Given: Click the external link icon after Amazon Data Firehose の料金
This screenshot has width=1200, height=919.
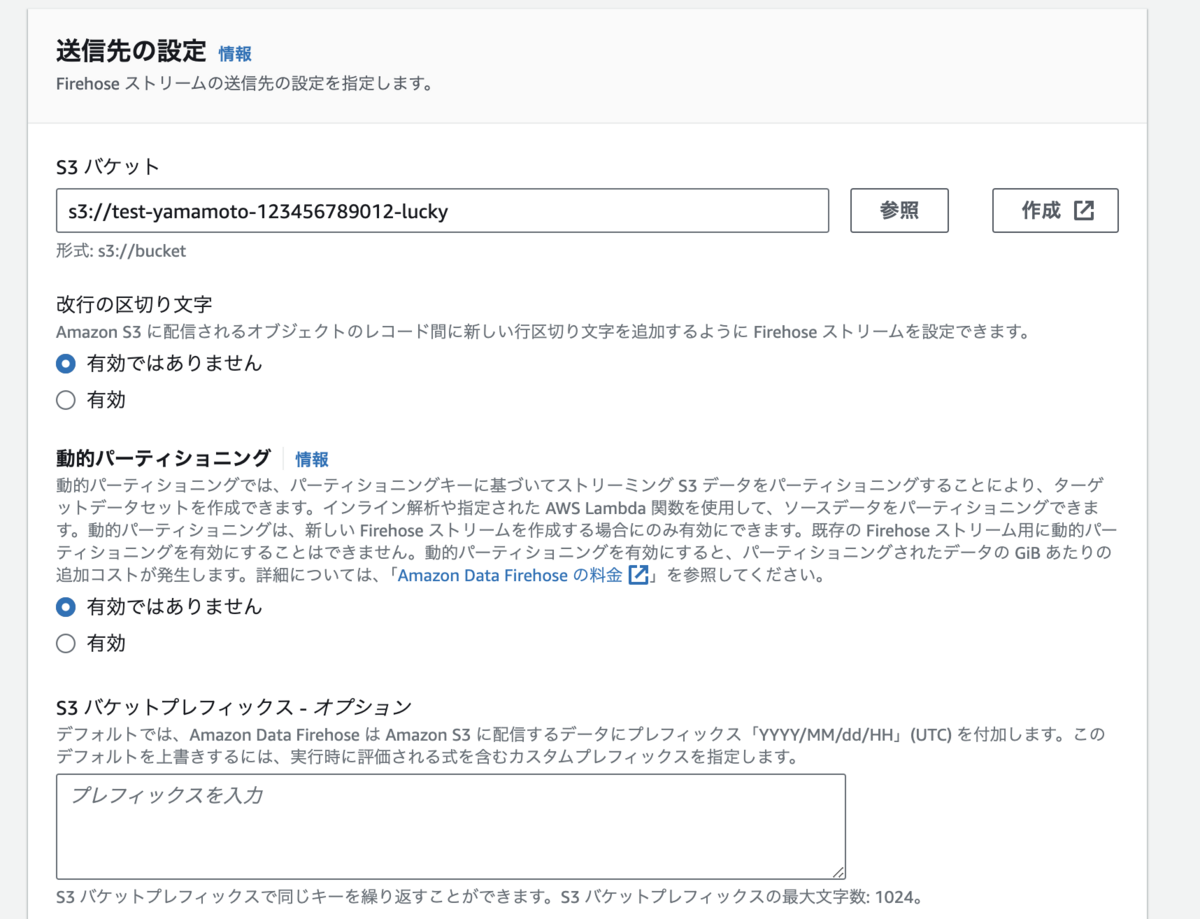Looking at the screenshot, I should pyautogui.click(x=639, y=575).
